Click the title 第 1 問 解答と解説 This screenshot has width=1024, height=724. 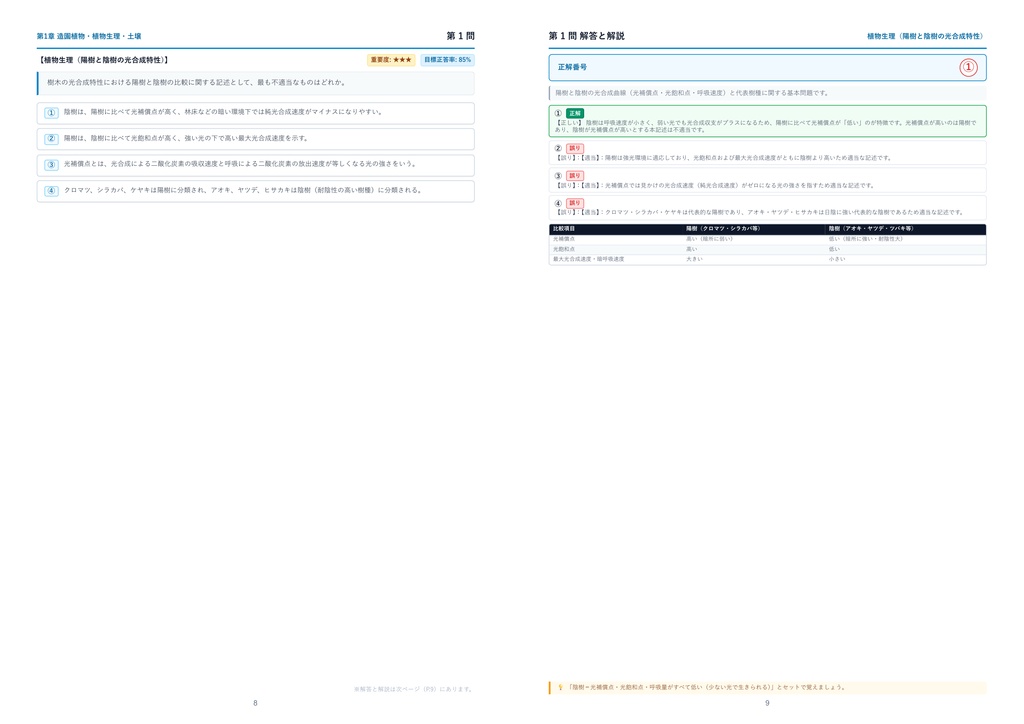pyautogui.click(x=586, y=36)
